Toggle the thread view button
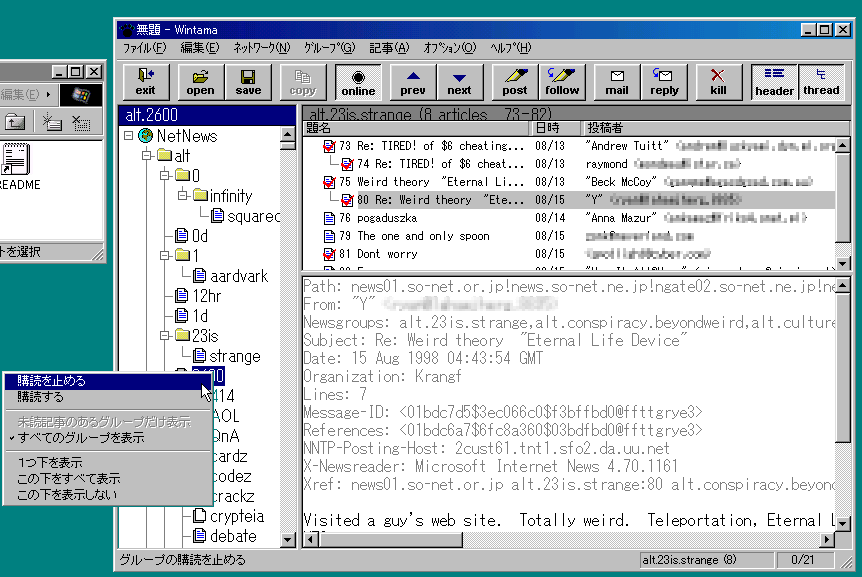This screenshot has width=862, height=577. (x=821, y=82)
